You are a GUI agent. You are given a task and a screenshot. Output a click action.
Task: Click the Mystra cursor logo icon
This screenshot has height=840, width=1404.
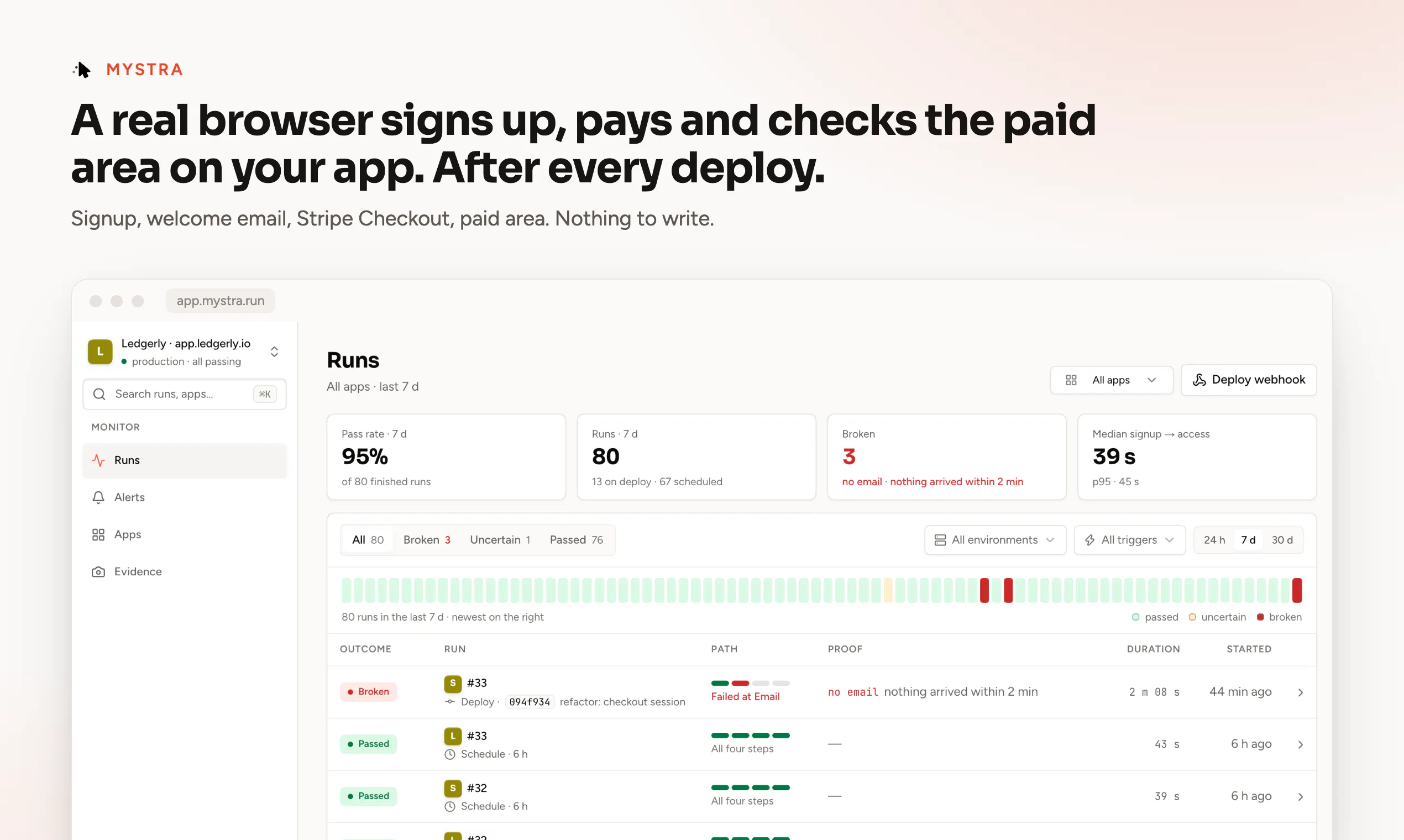pos(82,70)
